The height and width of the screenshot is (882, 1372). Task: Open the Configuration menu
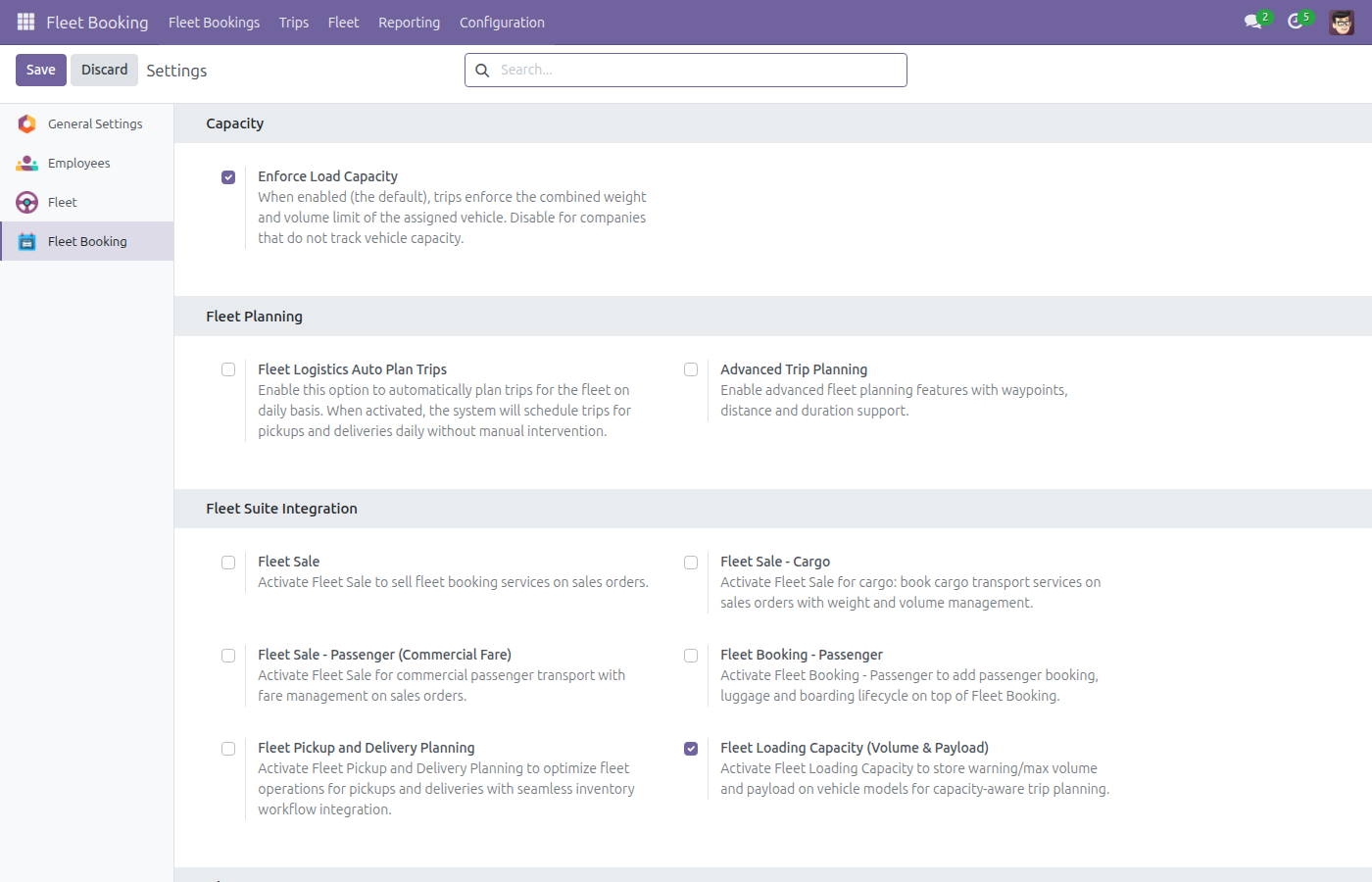pos(502,22)
